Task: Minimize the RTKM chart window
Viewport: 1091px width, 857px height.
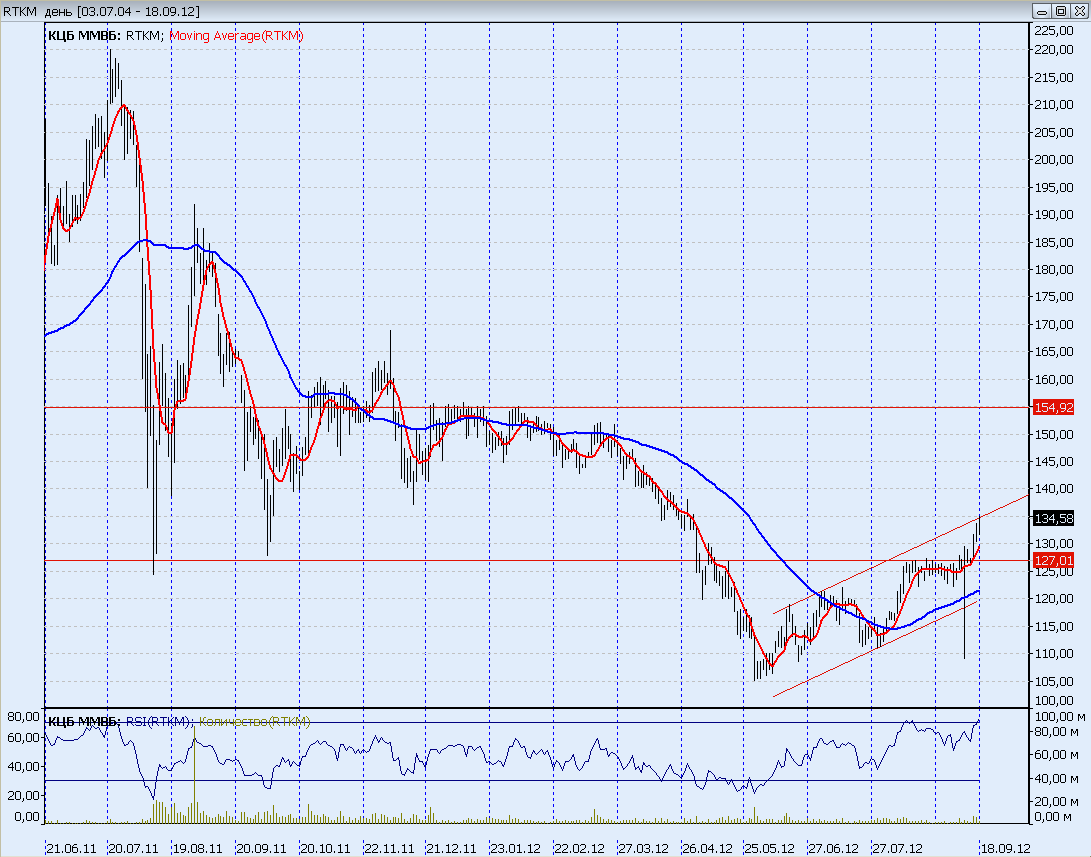Action: tap(1042, 11)
